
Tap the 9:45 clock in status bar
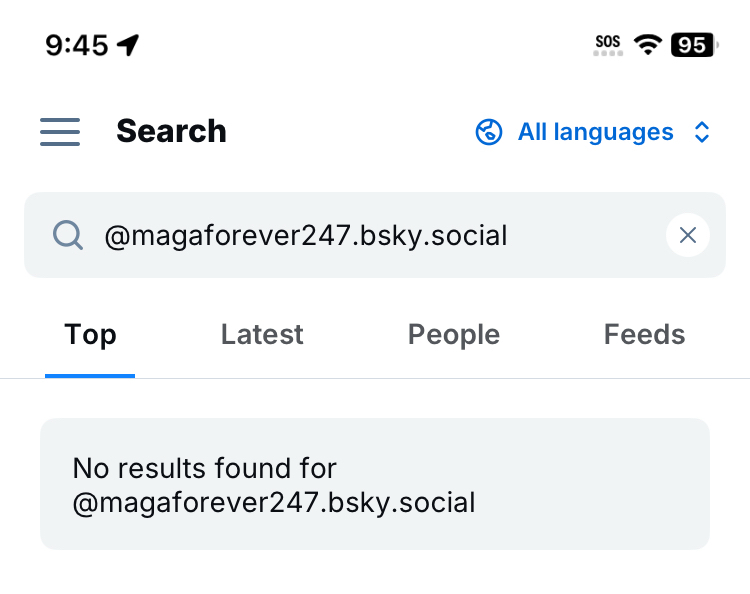tap(76, 45)
